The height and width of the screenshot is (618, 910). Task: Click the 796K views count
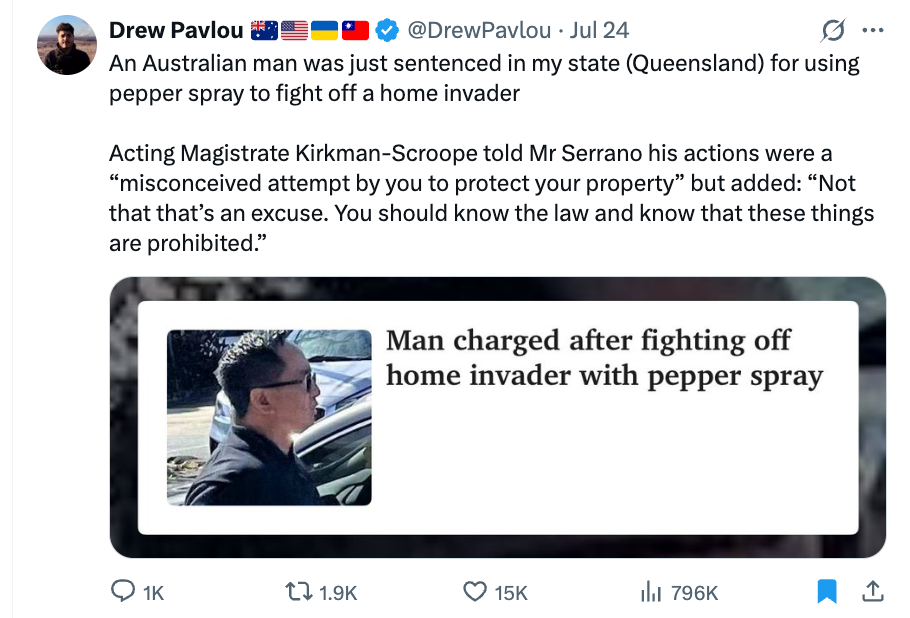(x=694, y=593)
